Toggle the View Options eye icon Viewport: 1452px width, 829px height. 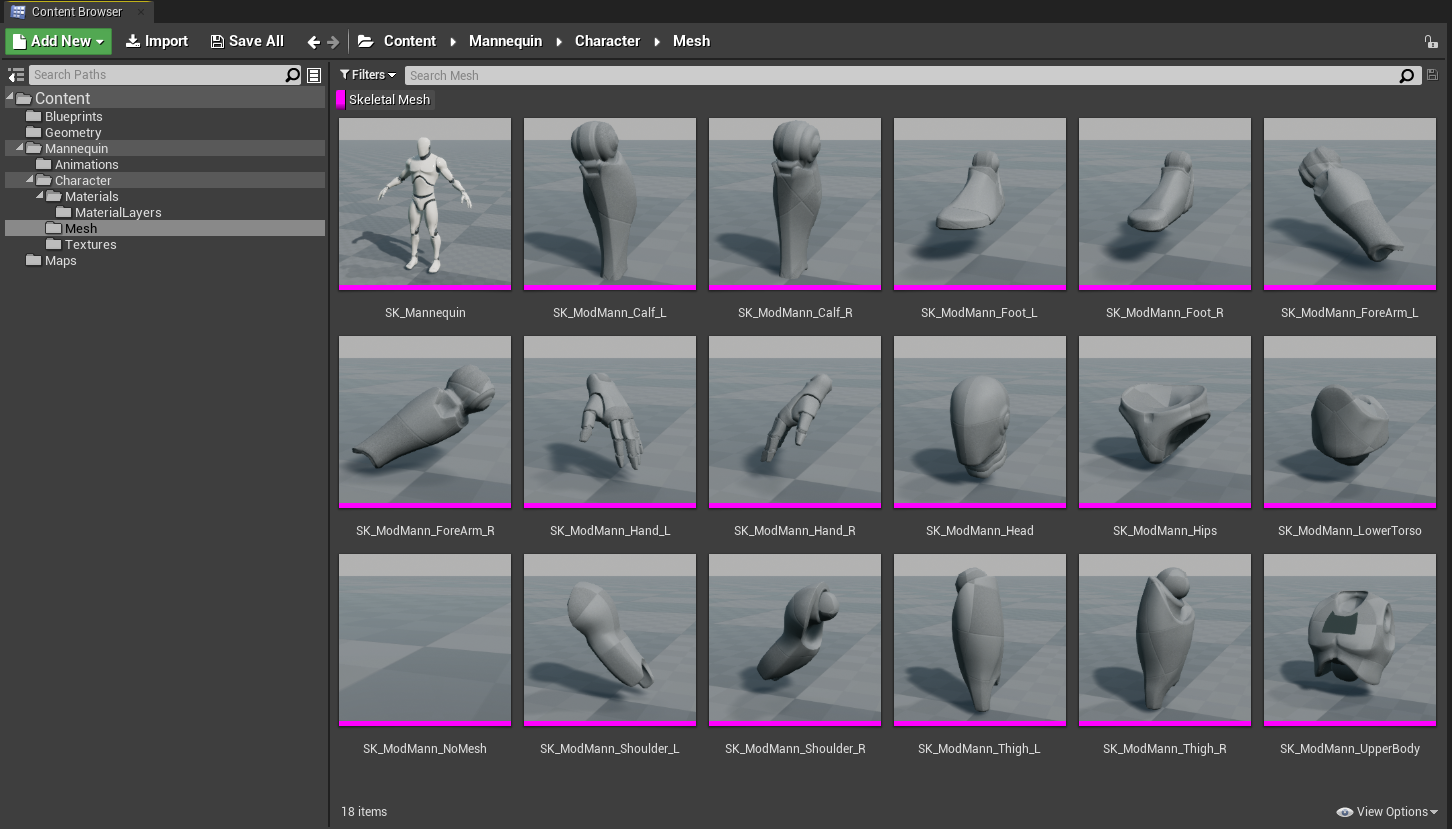click(x=1343, y=811)
